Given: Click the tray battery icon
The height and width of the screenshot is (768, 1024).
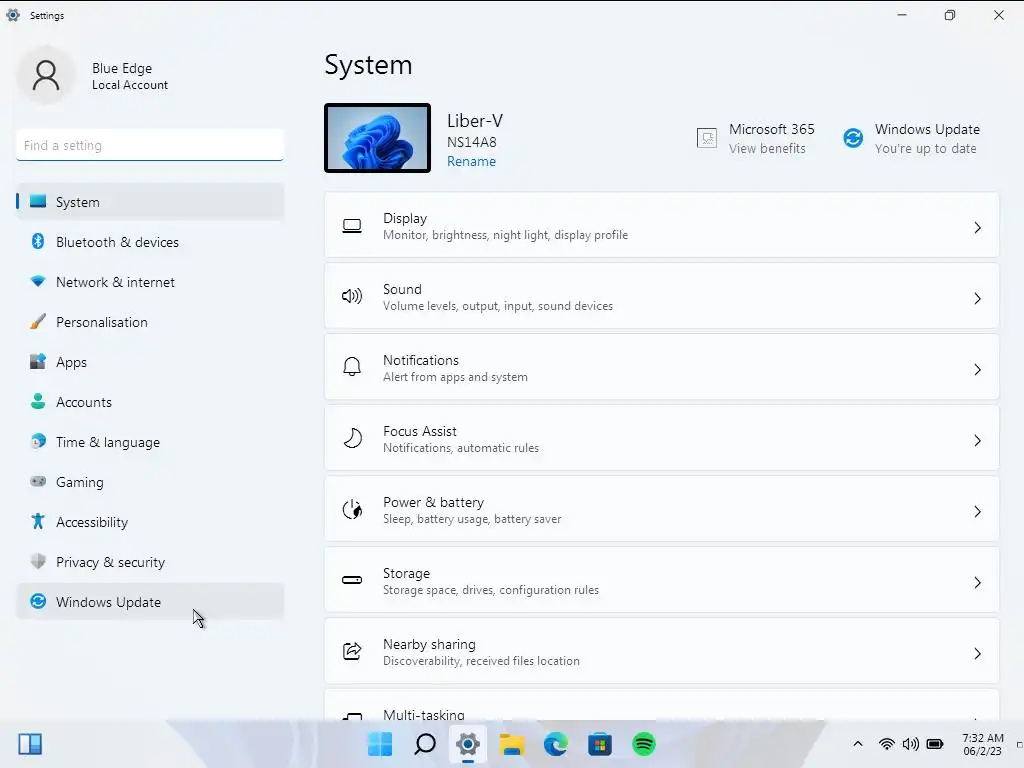Looking at the screenshot, I should click(x=935, y=744).
